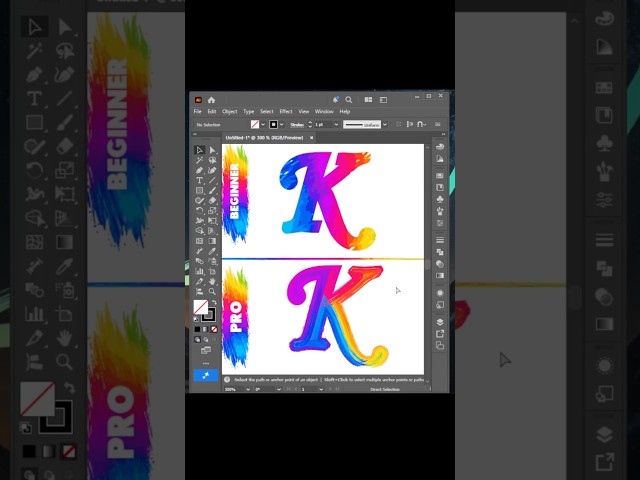Select the Curvature tool
640x480 pixels.
[212, 170]
